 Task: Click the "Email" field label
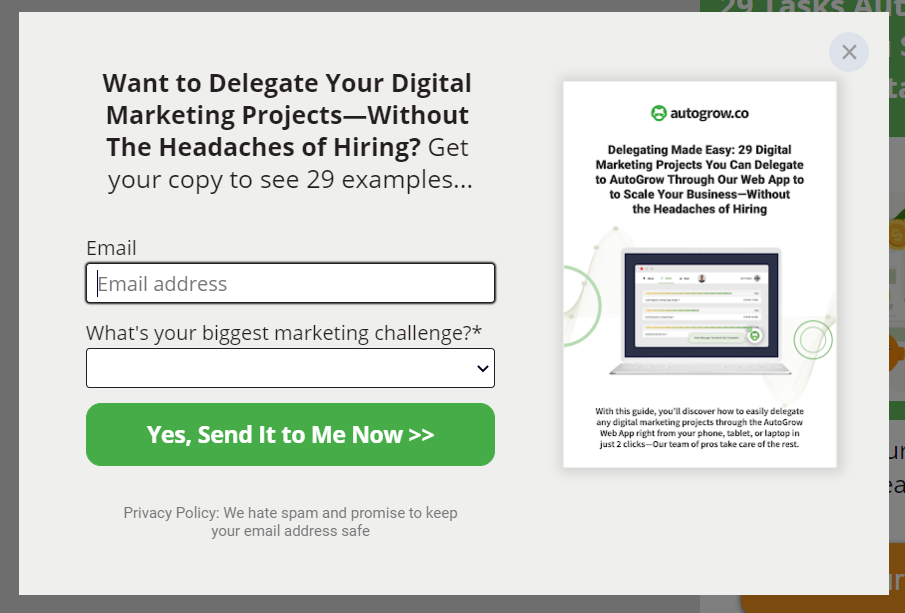click(111, 248)
